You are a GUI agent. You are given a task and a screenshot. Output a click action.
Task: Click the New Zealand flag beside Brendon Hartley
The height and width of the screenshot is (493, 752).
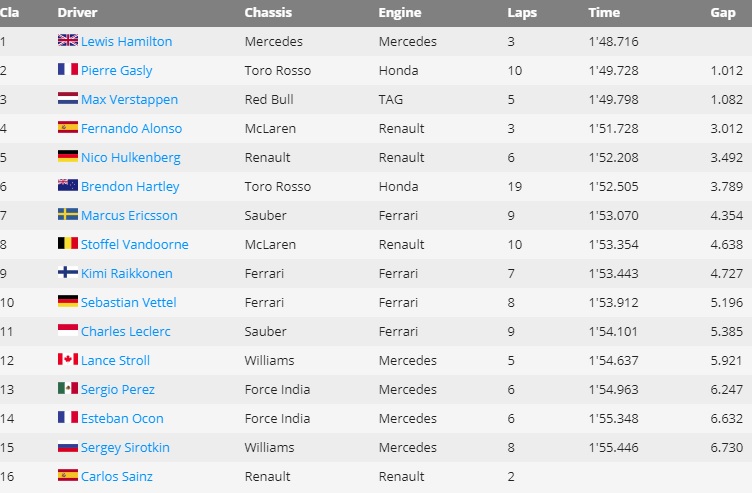click(68, 186)
